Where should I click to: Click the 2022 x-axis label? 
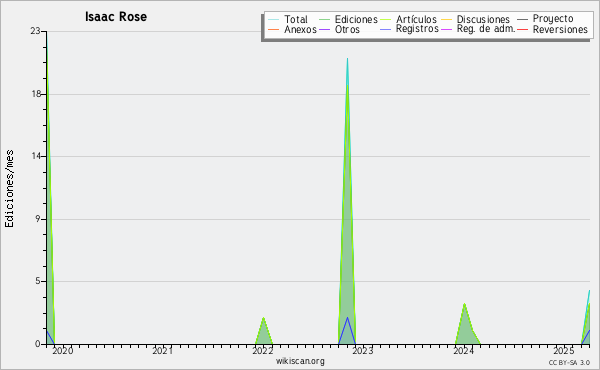262,350
